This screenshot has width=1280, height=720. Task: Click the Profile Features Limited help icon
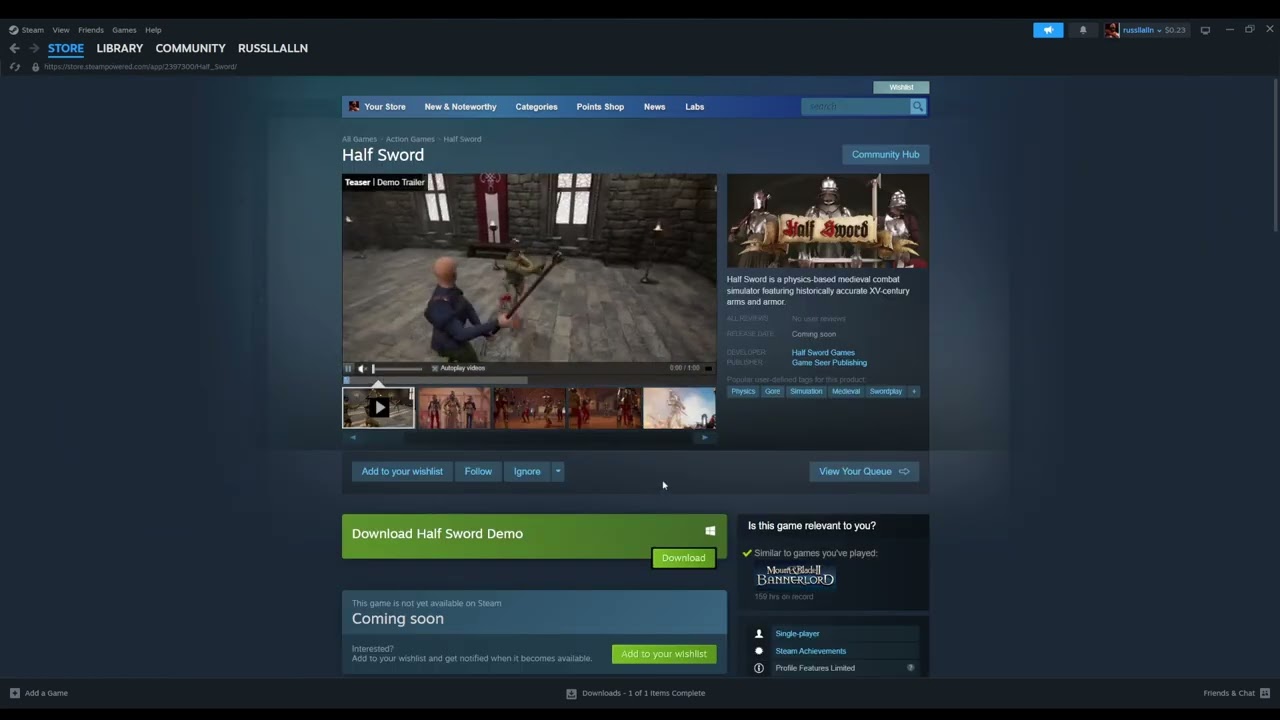(x=910, y=667)
